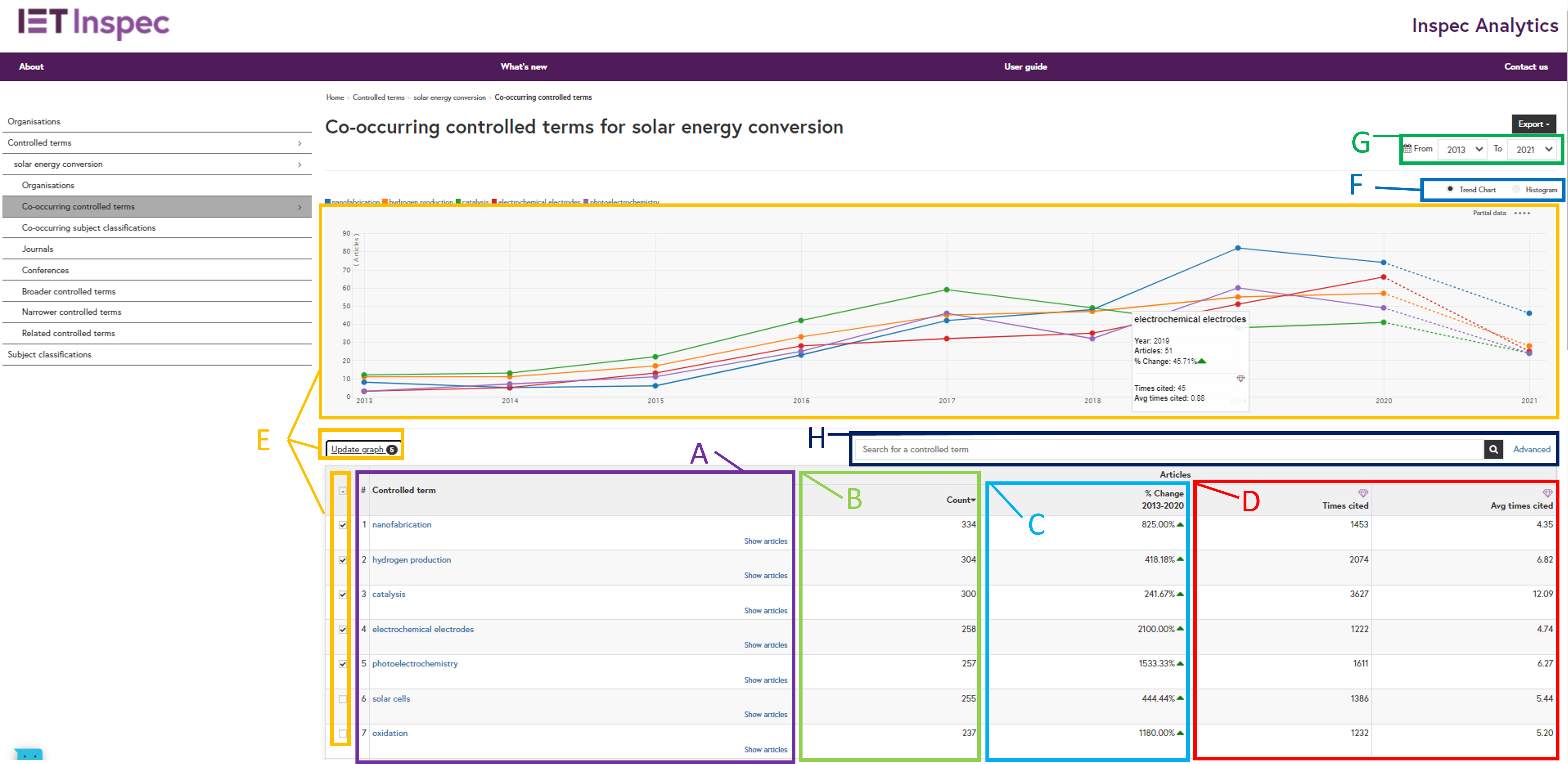The height and width of the screenshot is (764, 1568).
Task: Open the Export dropdown menu
Action: coord(1533,124)
